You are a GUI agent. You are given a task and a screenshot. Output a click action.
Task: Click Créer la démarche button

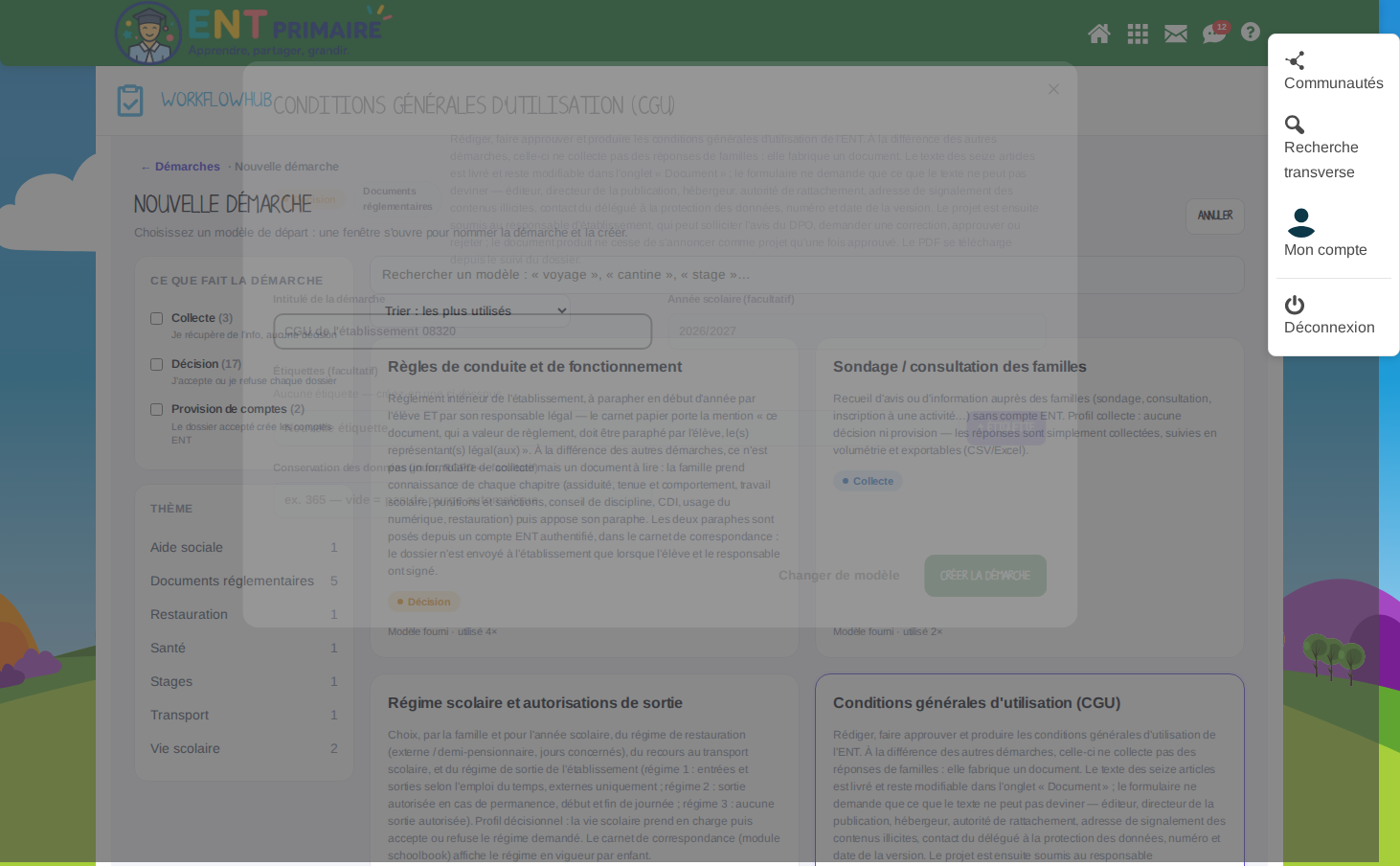(x=985, y=576)
